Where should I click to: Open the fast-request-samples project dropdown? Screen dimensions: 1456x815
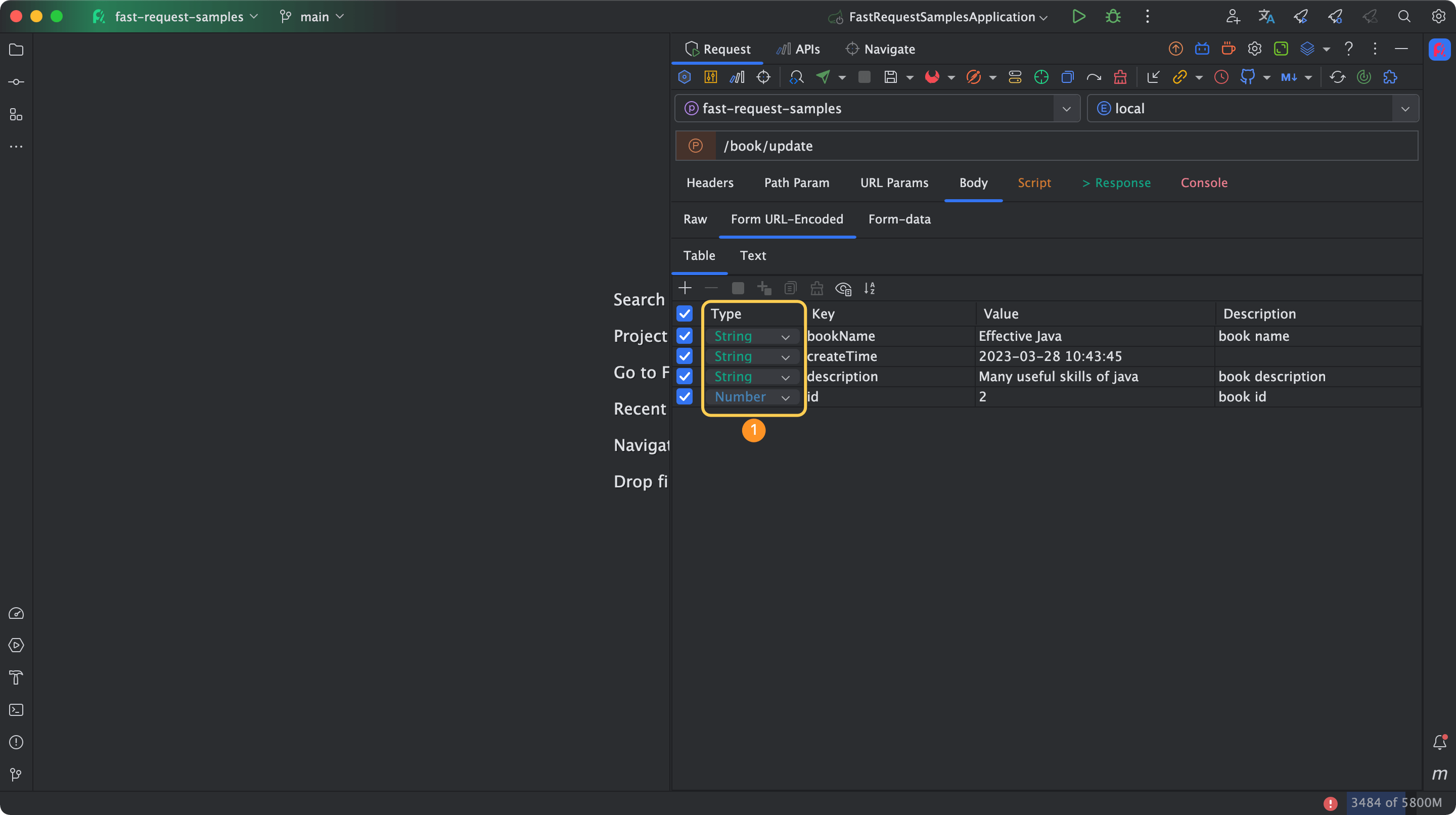[x=1066, y=109]
